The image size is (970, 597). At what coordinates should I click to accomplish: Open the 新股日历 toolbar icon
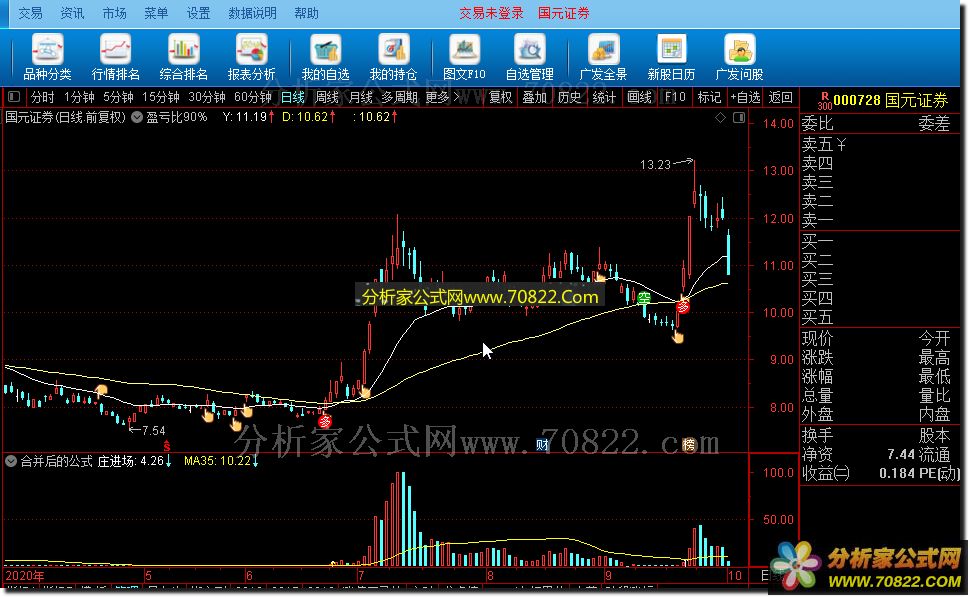pyautogui.click(x=671, y=58)
